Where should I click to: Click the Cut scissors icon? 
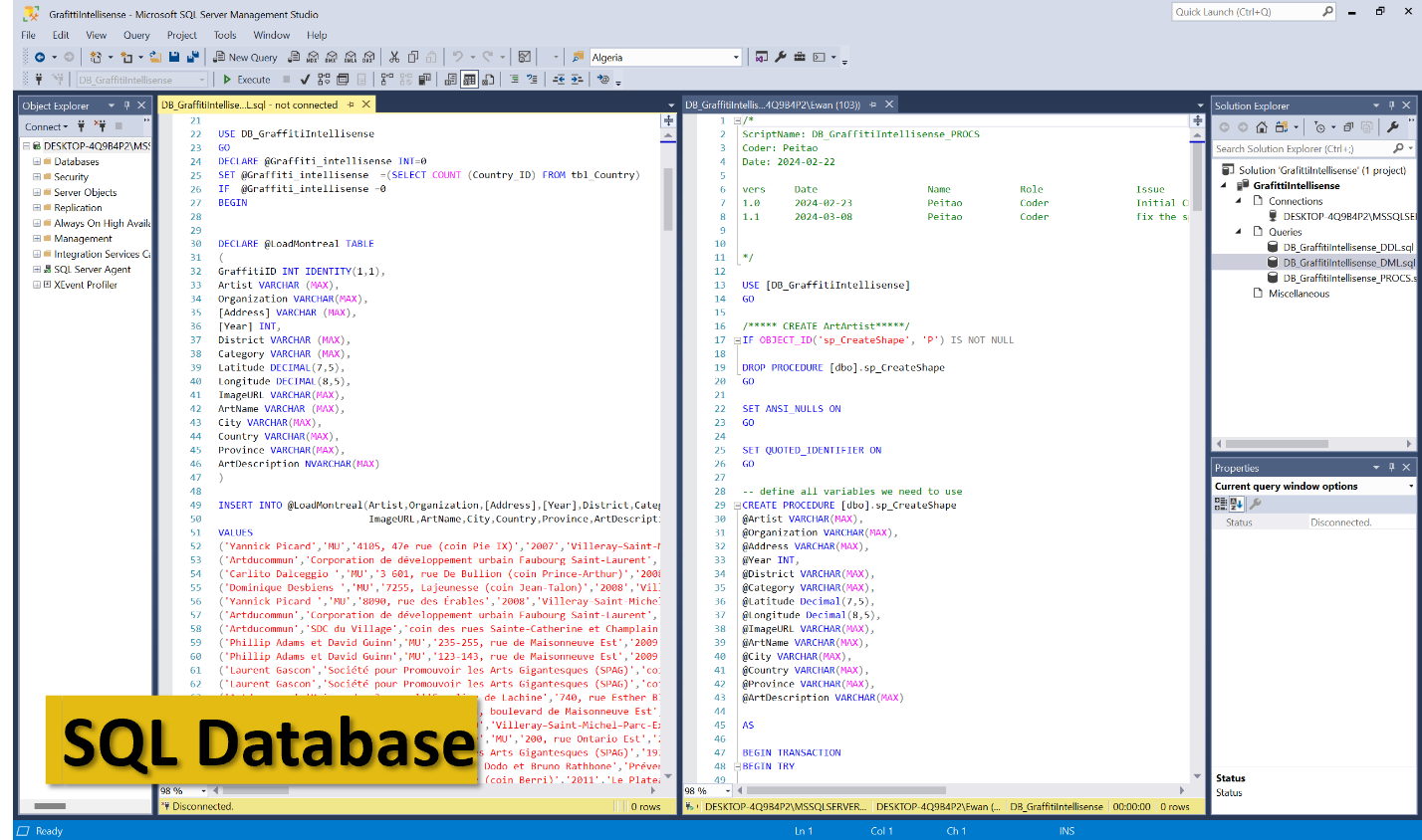coord(394,57)
